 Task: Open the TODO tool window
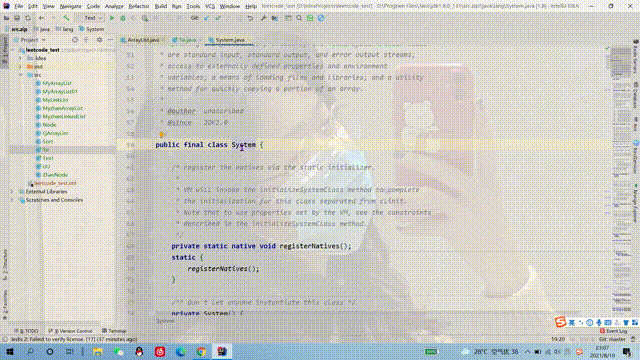point(27,331)
